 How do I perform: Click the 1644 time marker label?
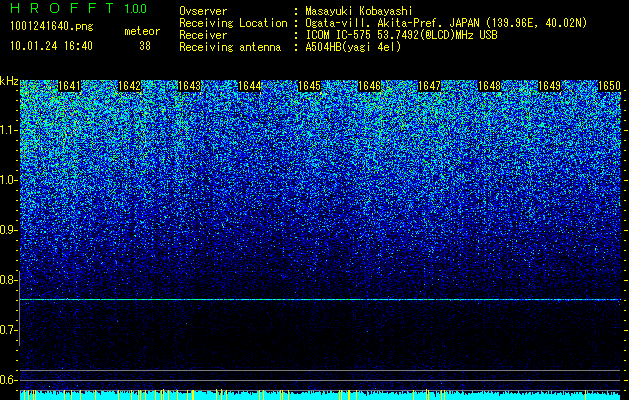(250, 86)
